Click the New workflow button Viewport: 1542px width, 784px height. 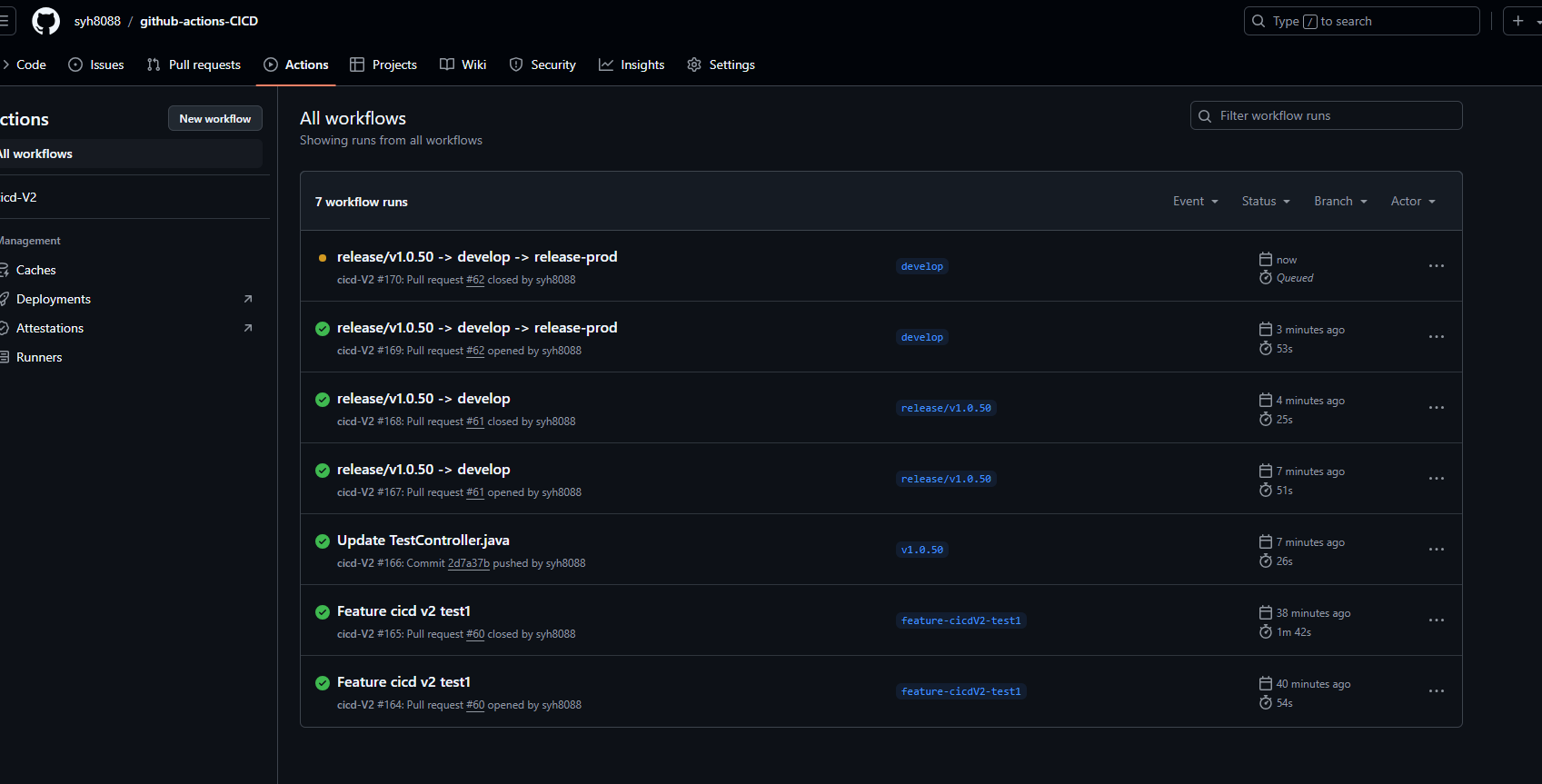215,118
